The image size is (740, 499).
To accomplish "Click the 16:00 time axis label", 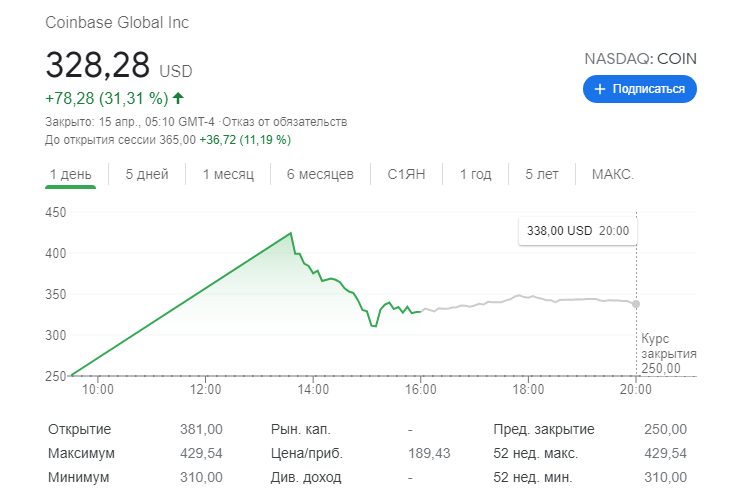I will [420, 389].
